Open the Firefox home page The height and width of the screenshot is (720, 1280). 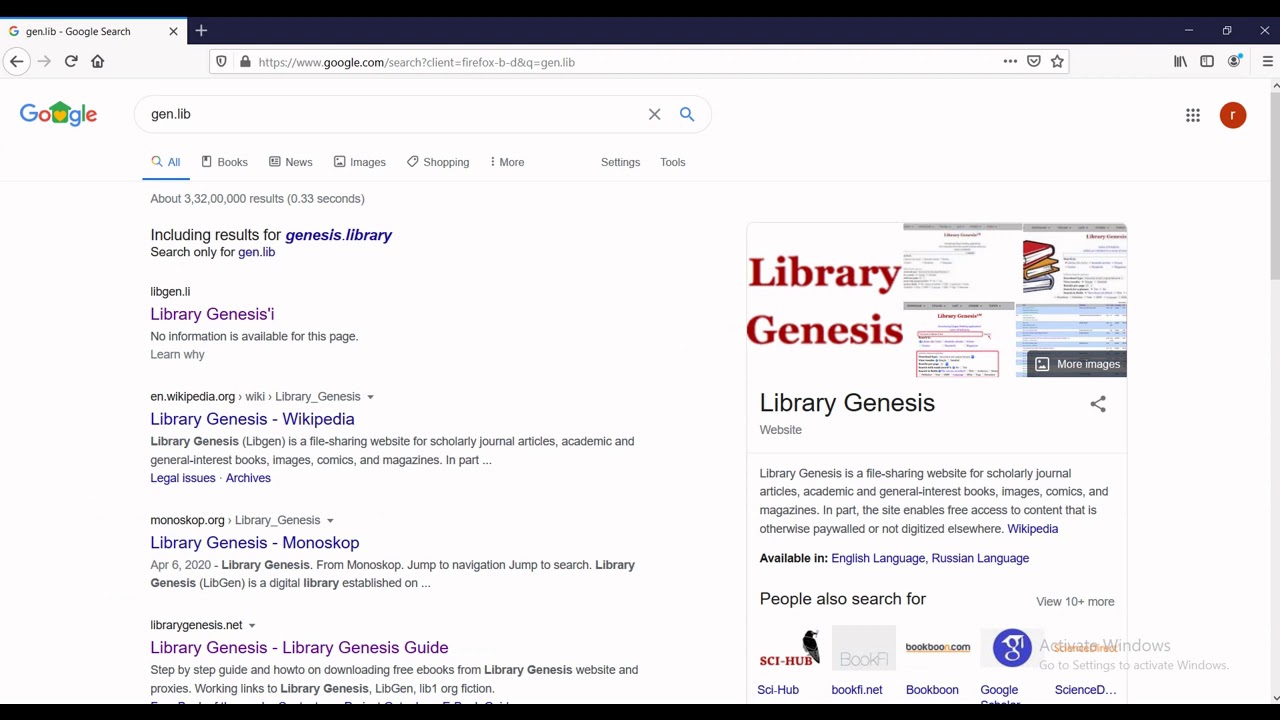point(98,61)
